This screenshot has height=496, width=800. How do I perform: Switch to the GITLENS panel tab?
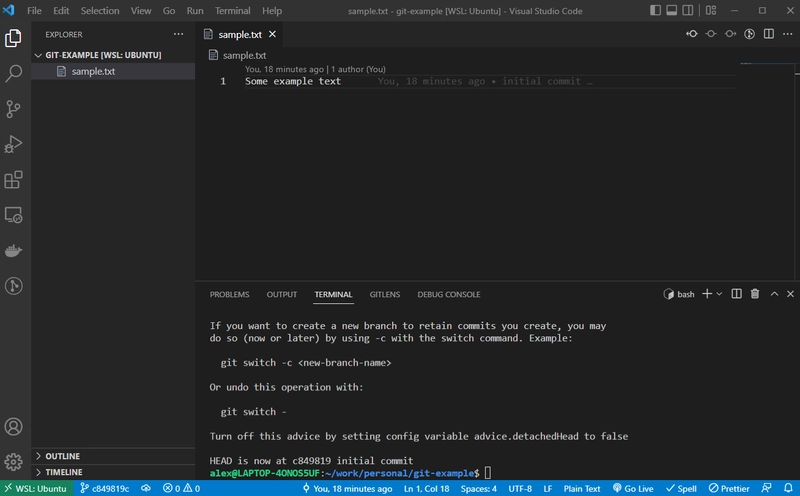(385, 294)
